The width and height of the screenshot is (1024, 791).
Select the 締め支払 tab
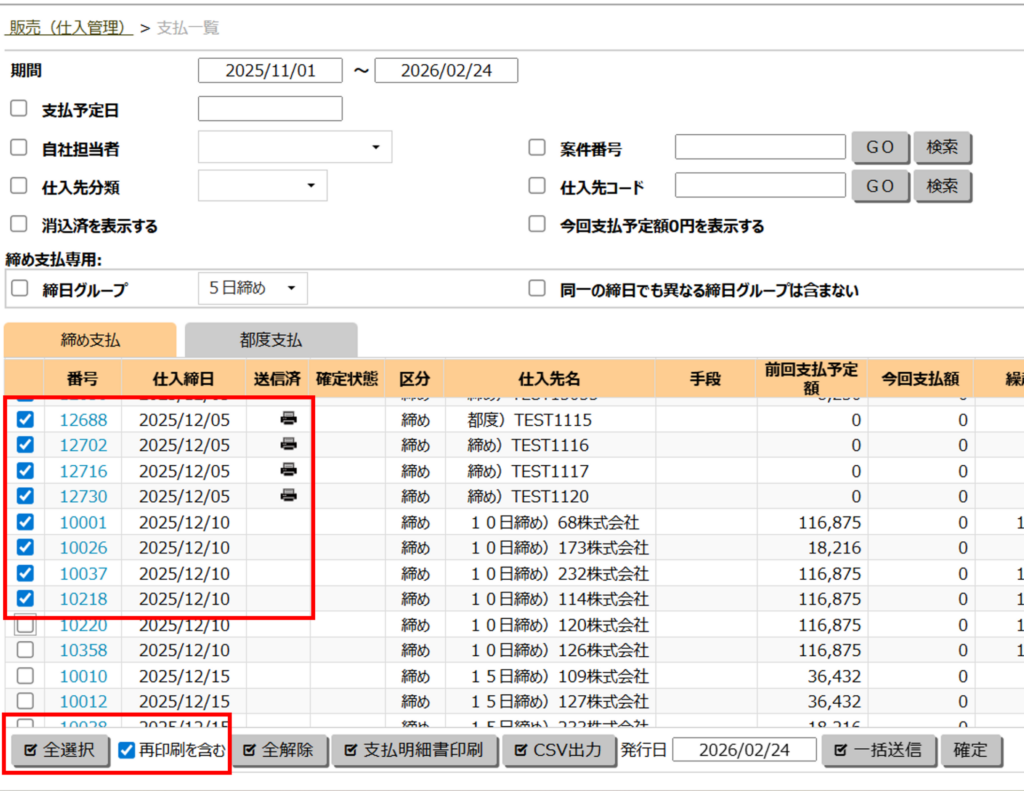click(x=90, y=340)
